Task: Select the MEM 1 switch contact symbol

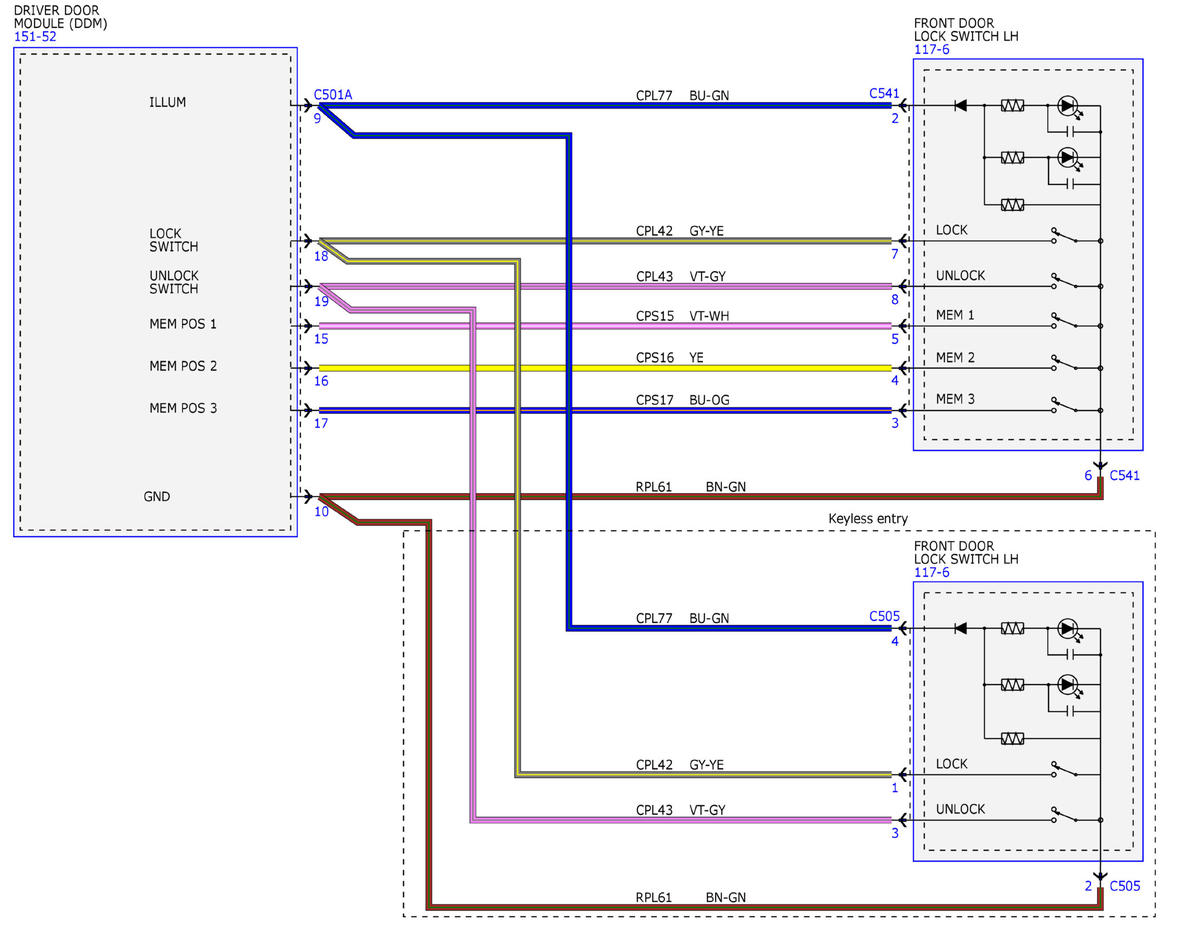Action: tap(1065, 323)
